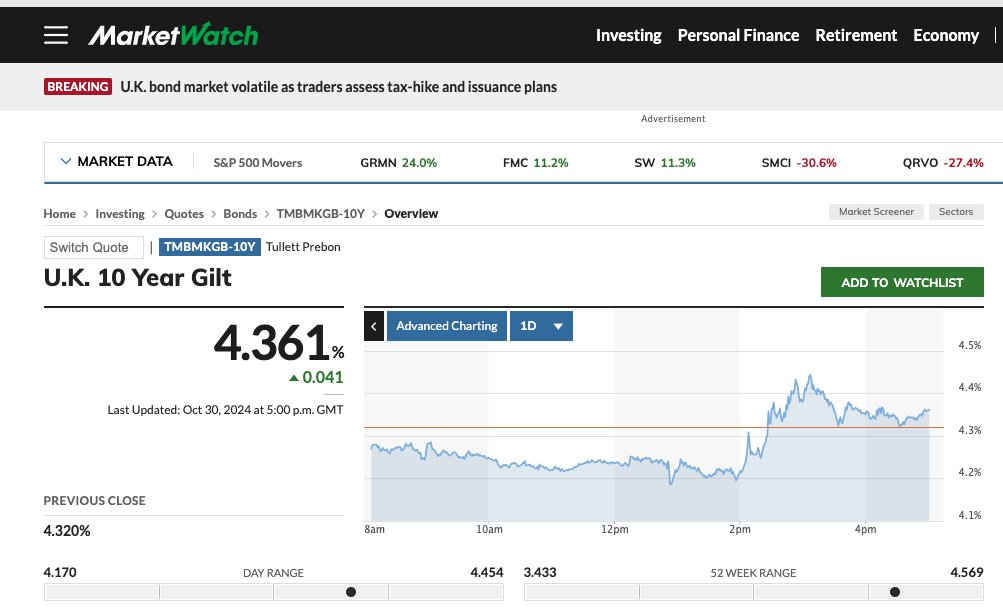Go to Investing breadcrumb
The width and height of the screenshot is (1003, 616).
coord(120,214)
